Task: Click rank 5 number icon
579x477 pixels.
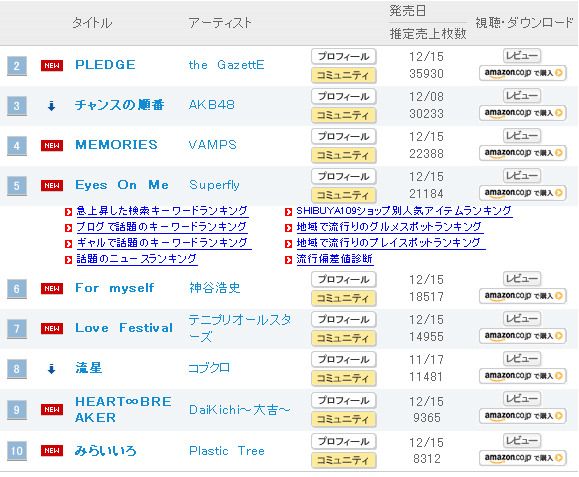Action: (17, 185)
